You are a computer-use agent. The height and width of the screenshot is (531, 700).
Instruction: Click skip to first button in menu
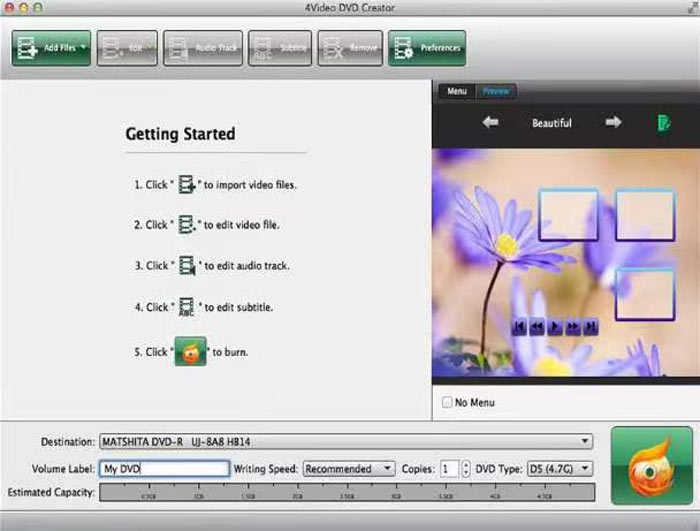tap(519, 327)
